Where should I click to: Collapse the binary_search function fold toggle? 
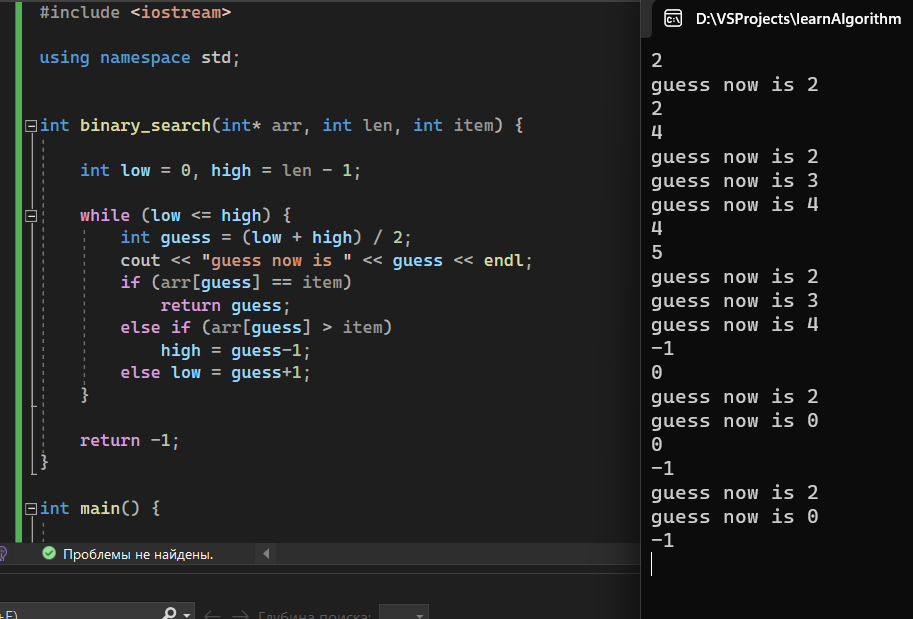point(31,126)
